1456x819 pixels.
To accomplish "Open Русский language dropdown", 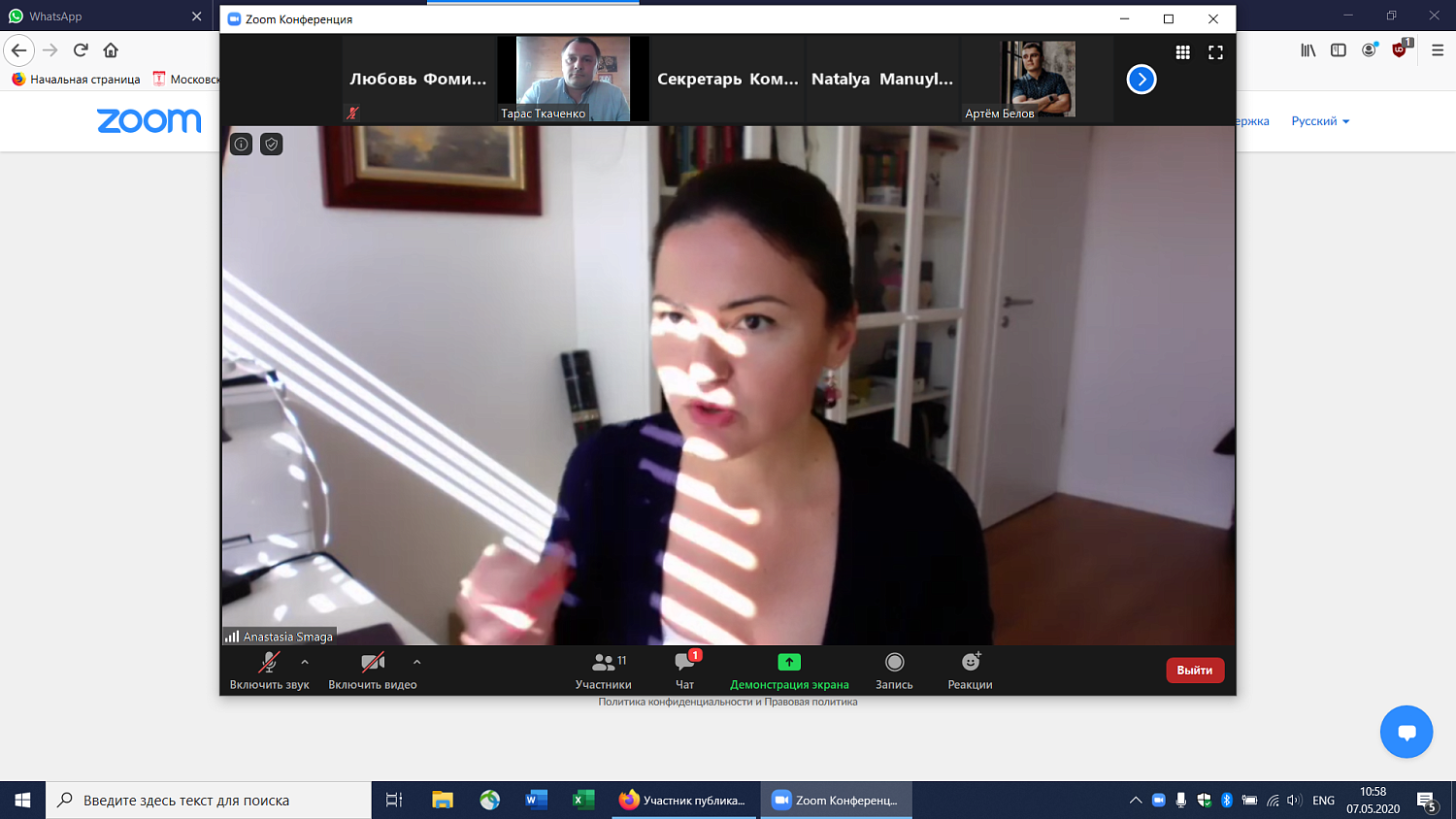I will 1320,121.
